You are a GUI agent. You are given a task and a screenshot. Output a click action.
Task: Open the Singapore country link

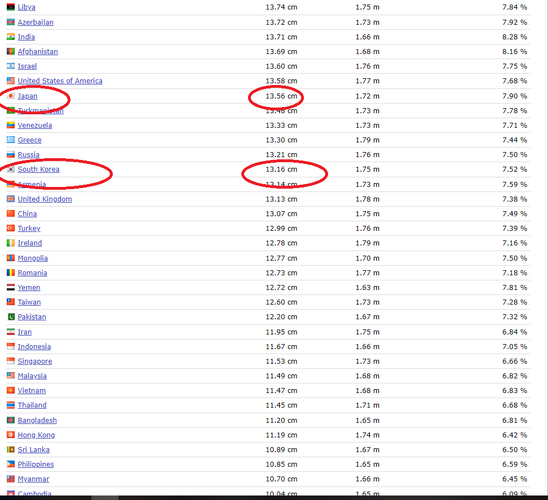[x=35, y=361]
